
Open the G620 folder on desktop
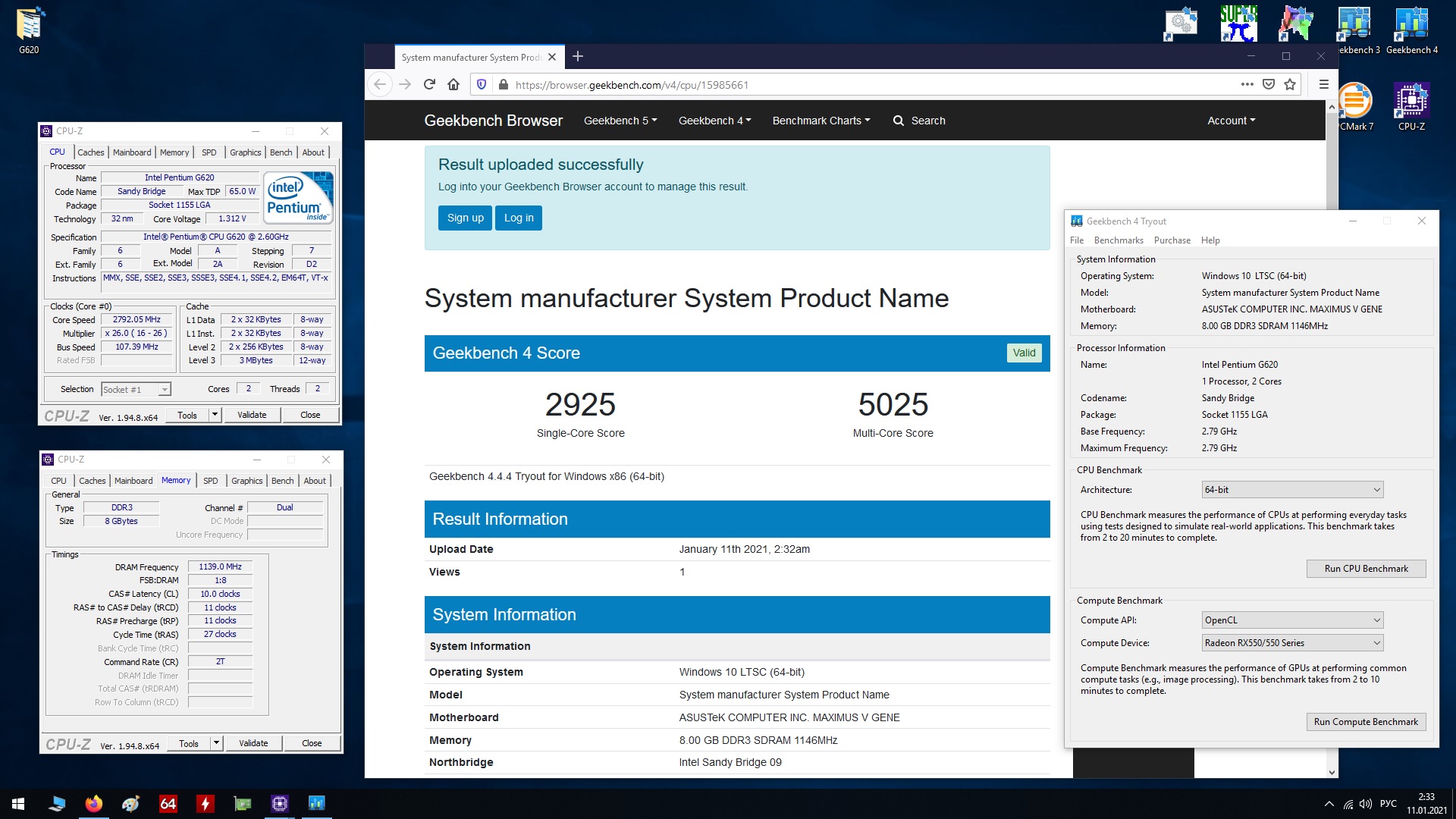click(29, 31)
